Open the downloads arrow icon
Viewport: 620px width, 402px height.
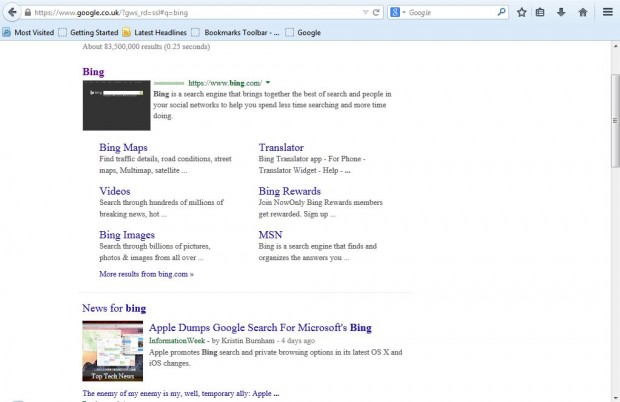tap(561, 12)
